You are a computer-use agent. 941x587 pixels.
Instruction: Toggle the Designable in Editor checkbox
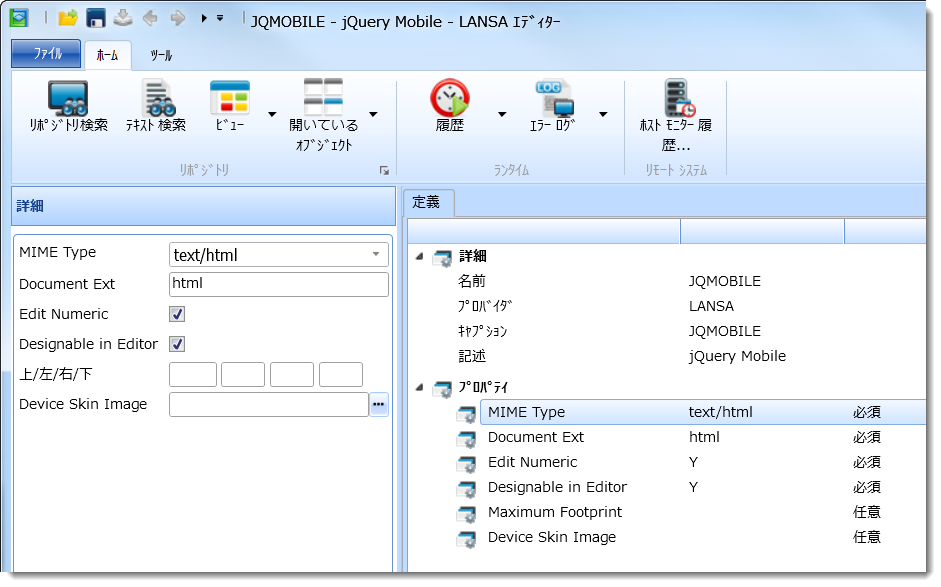point(177,344)
